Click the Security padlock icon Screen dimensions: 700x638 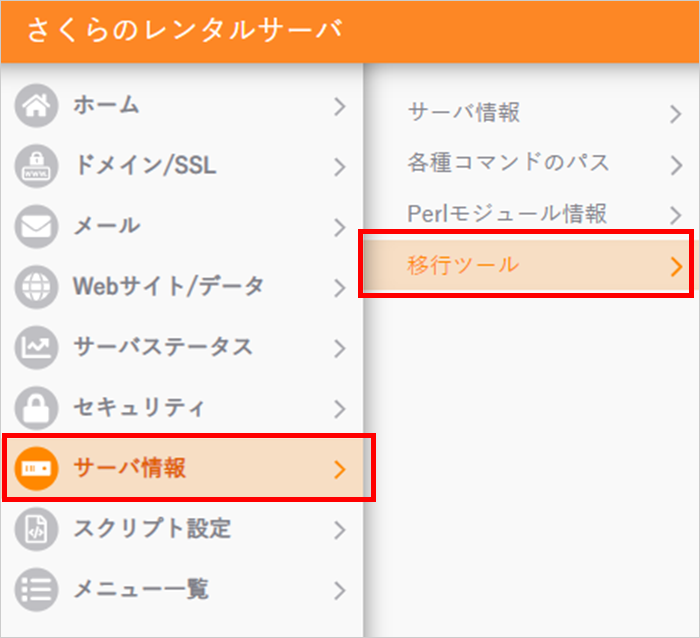[x=38, y=408]
